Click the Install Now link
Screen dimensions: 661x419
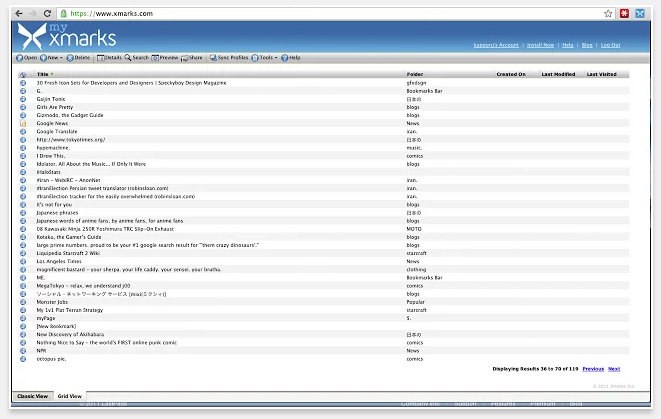(x=540, y=45)
